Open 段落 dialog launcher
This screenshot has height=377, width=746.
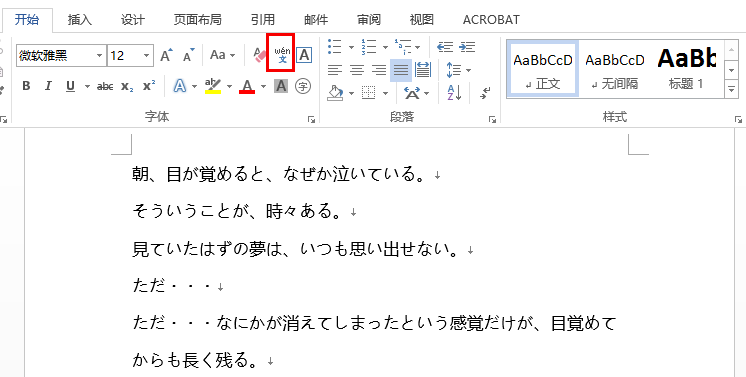click(x=492, y=119)
